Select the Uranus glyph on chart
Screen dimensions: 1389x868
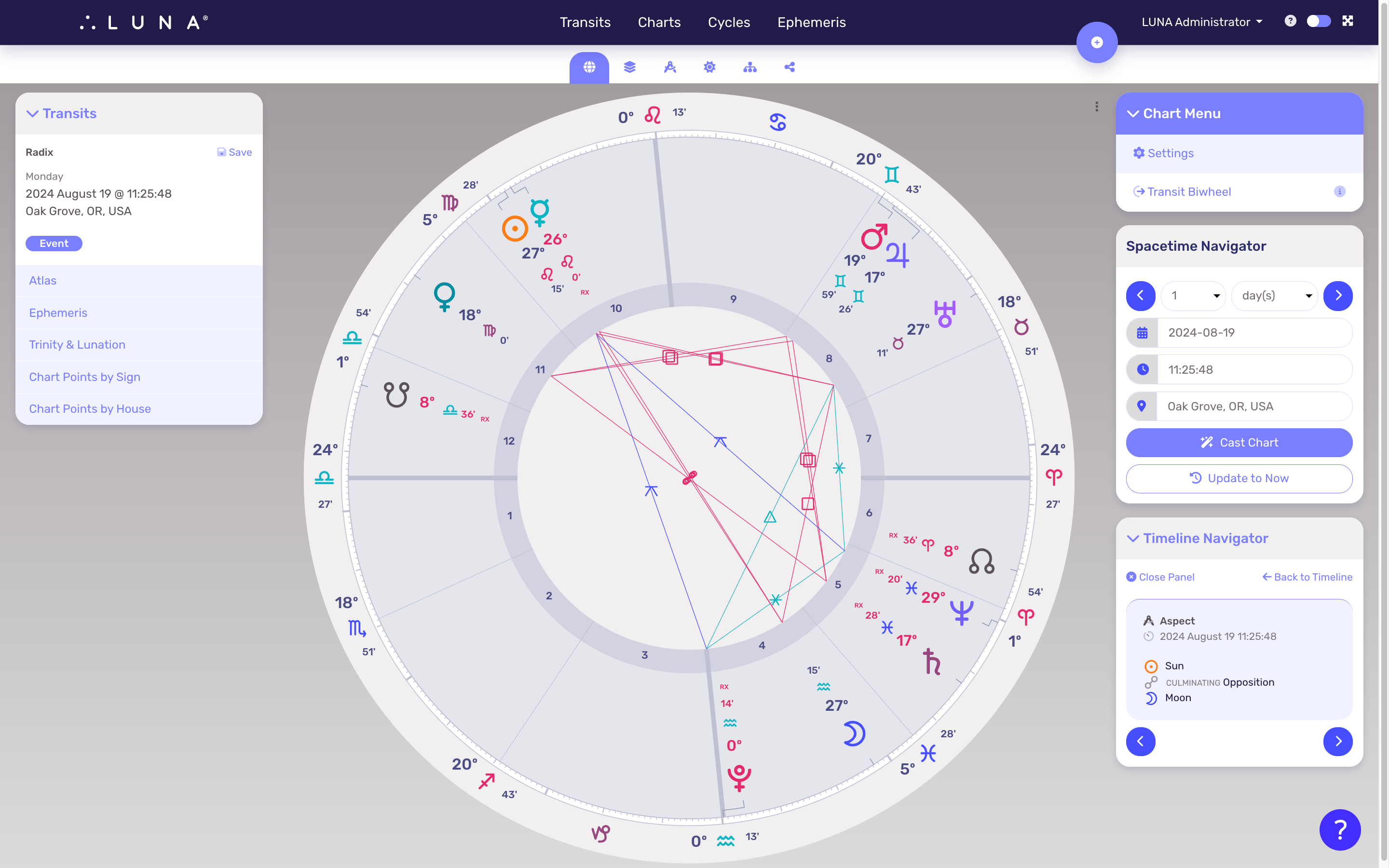944,313
